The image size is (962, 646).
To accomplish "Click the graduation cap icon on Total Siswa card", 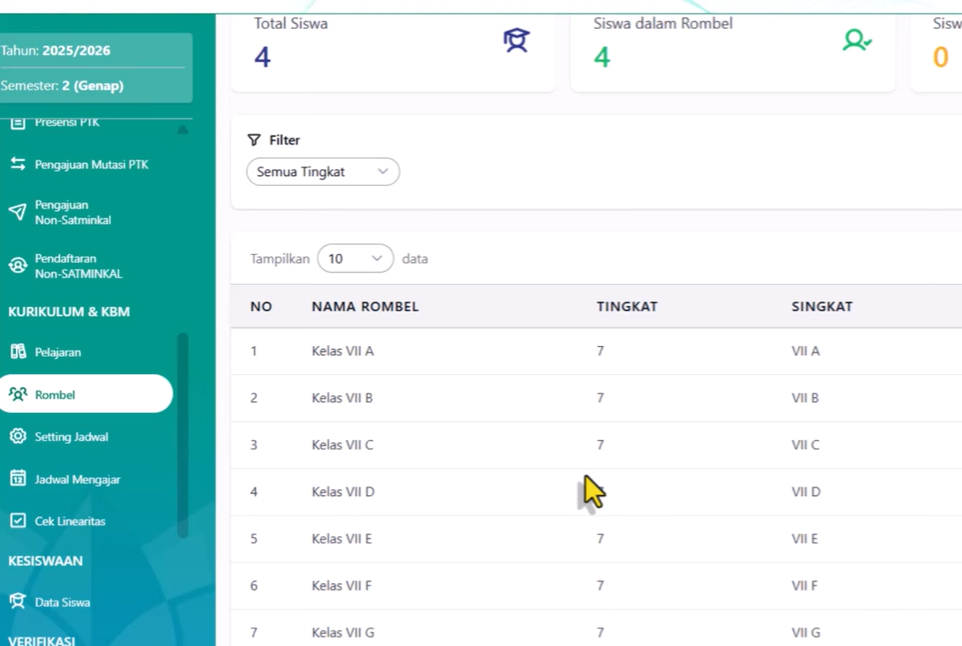I will click(516, 40).
